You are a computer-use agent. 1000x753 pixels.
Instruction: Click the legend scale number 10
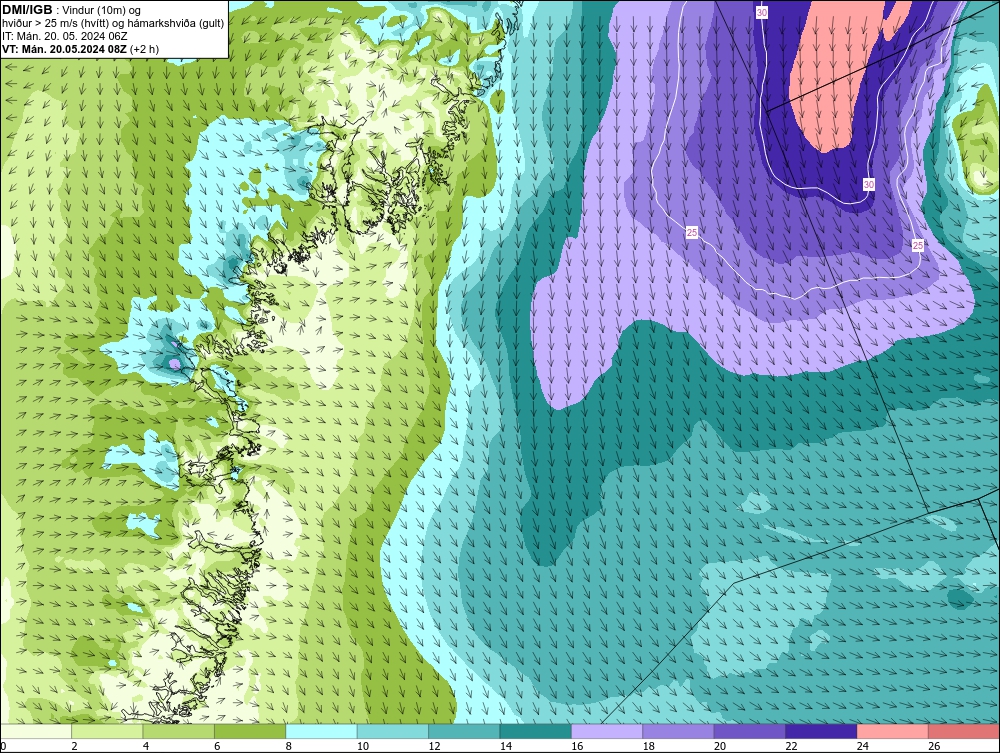click(363, 746)
